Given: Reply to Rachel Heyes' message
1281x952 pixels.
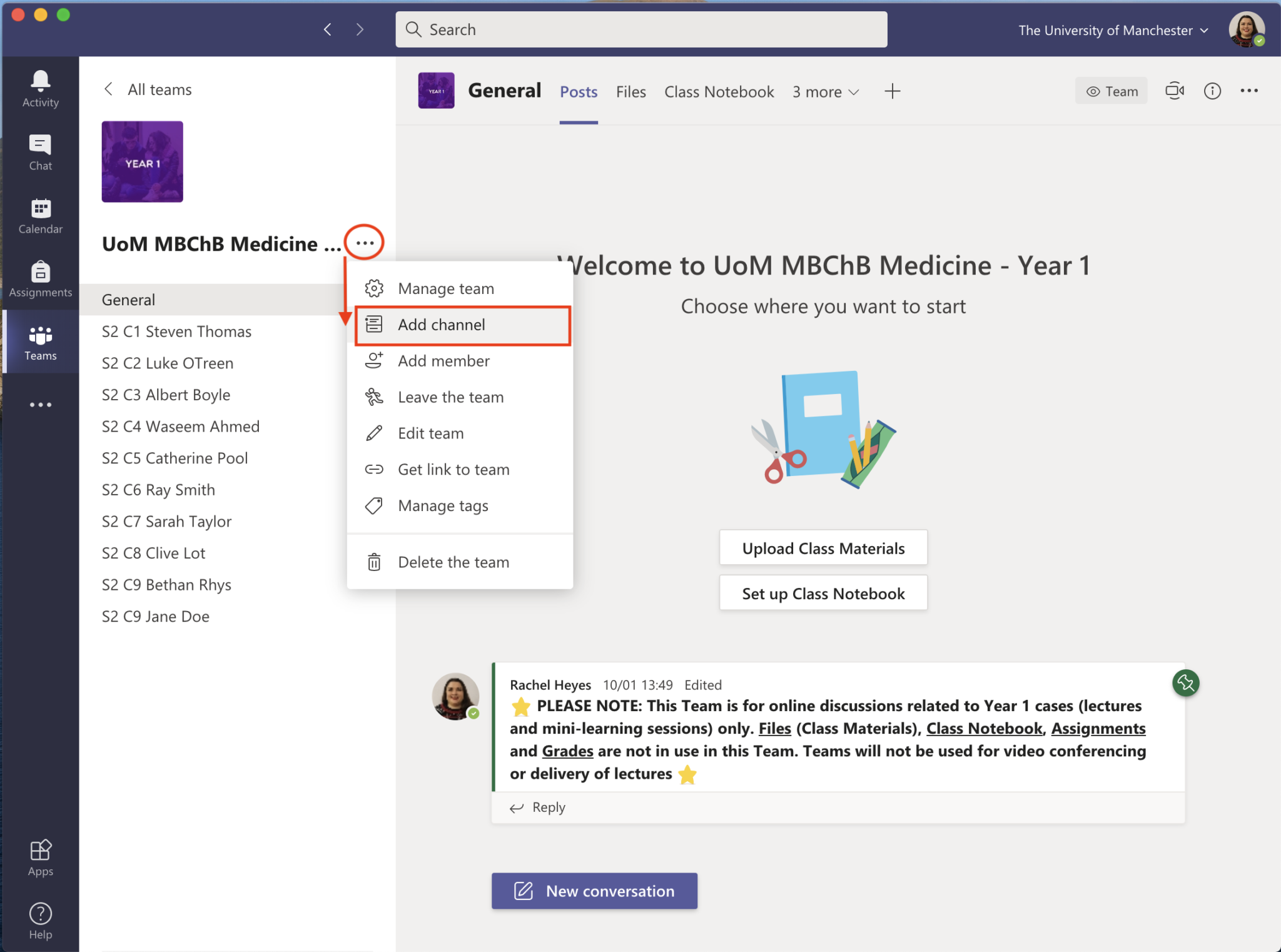Looking at the screenshot, I should tap(547, 807).
